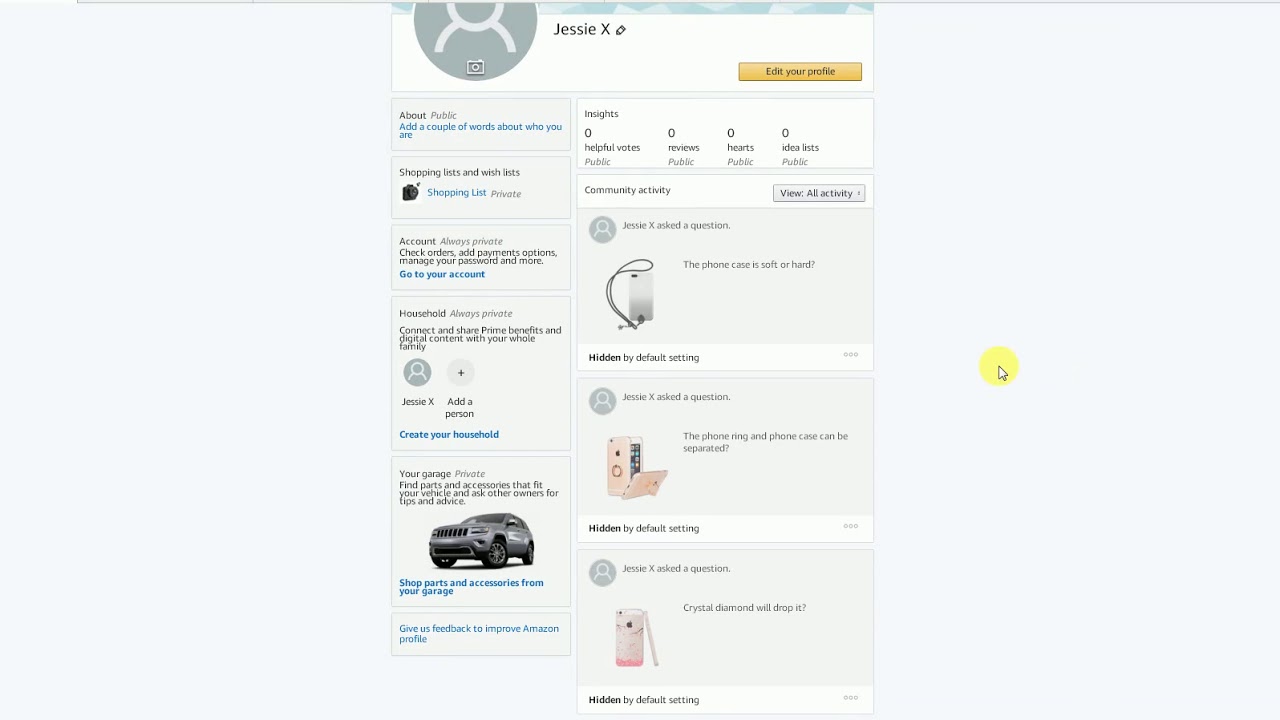Click Add a couple of words link
The image size is (1280, 720).
tap(480, 130)
